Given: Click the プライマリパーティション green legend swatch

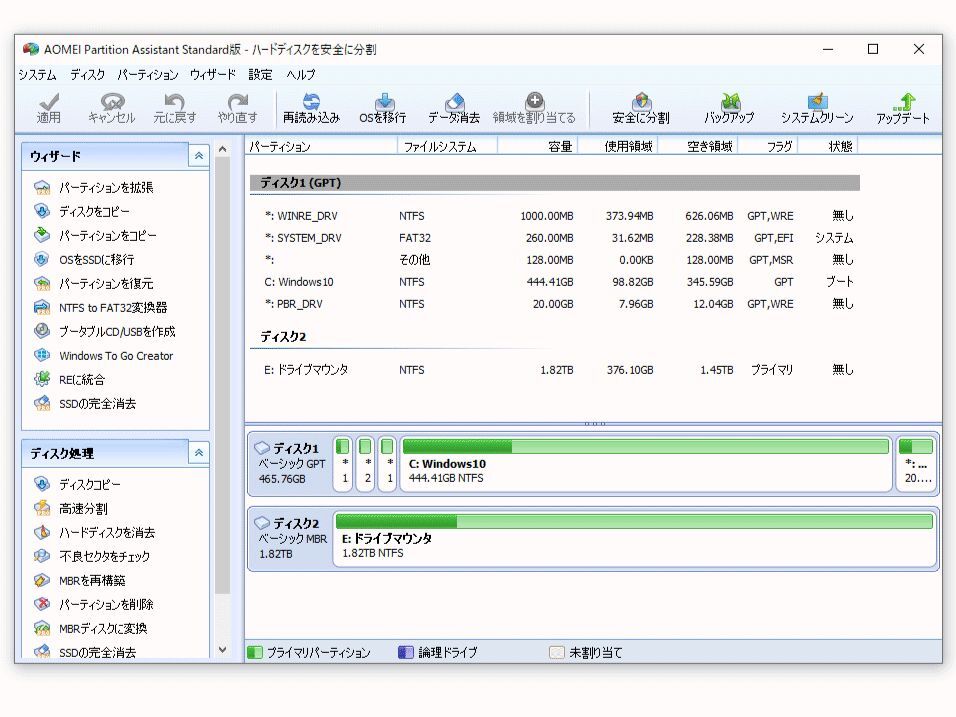Looking at the screenshot, I should (x=255, y=652).
